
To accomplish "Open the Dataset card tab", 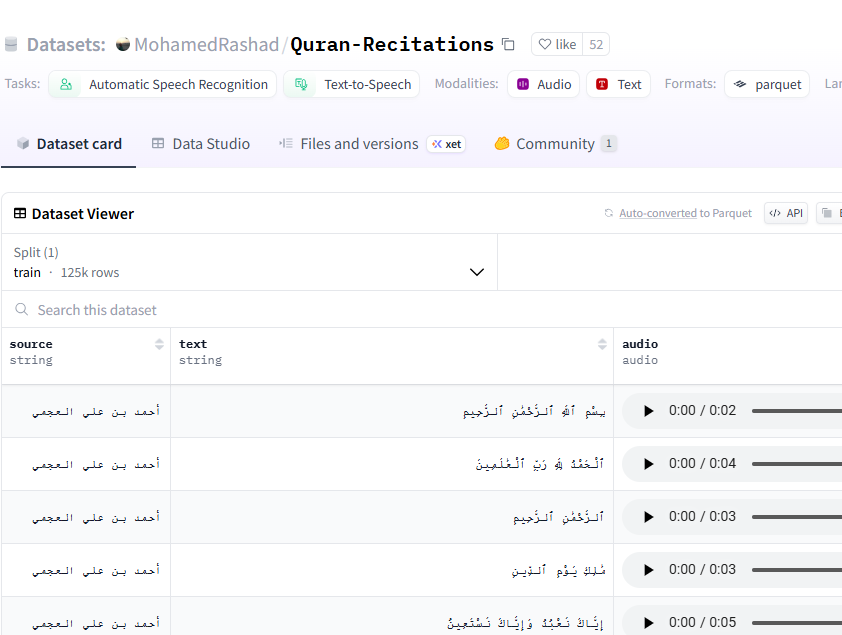I will pos(69,144).
